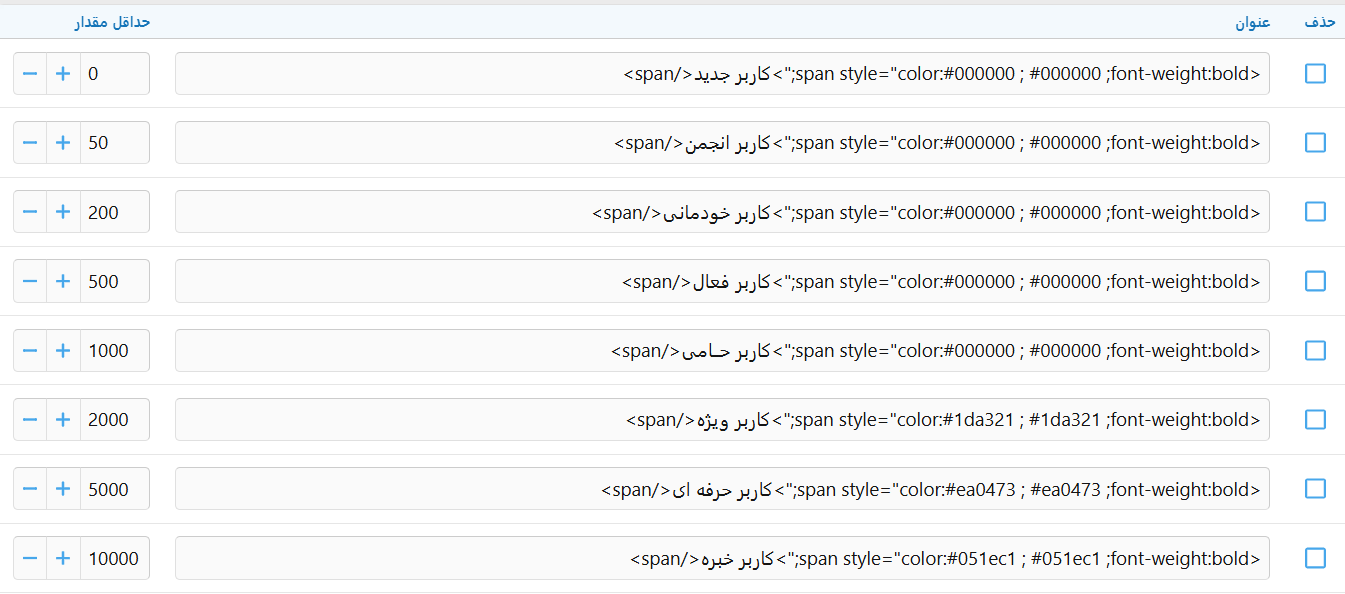Click the حذف column header

1318,22
